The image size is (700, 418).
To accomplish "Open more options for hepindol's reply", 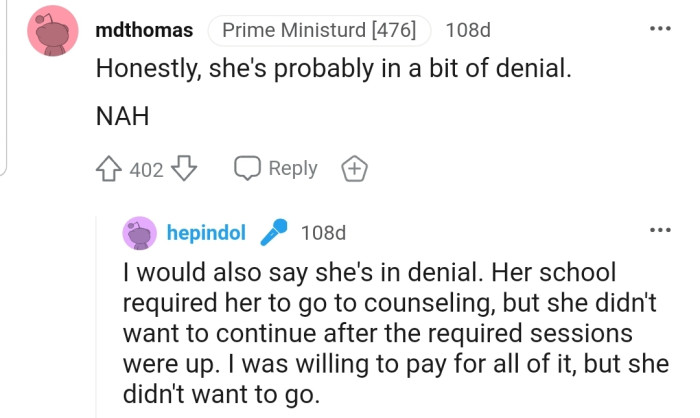I will point(659,231).
